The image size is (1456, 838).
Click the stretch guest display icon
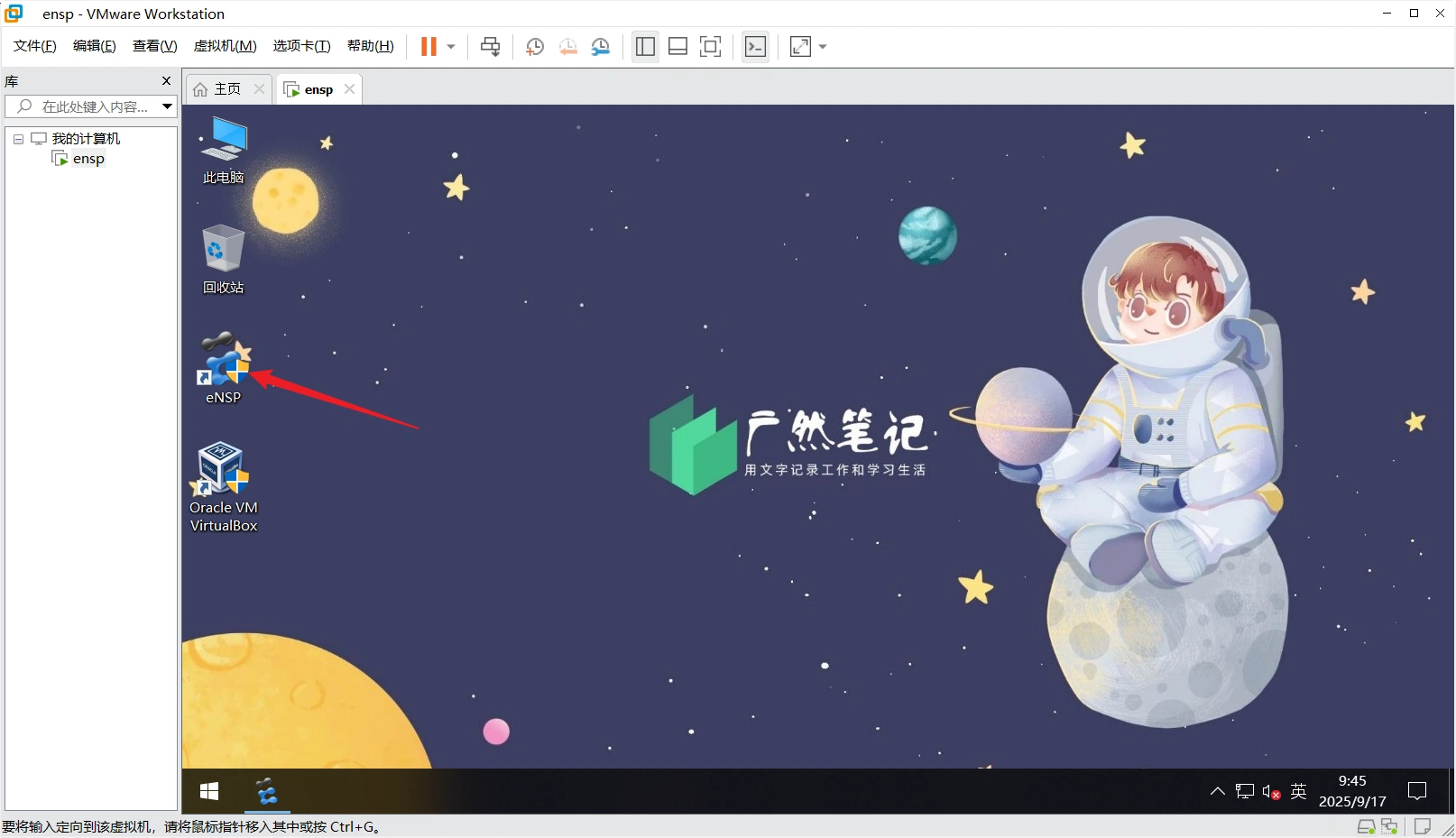point(800,47)
